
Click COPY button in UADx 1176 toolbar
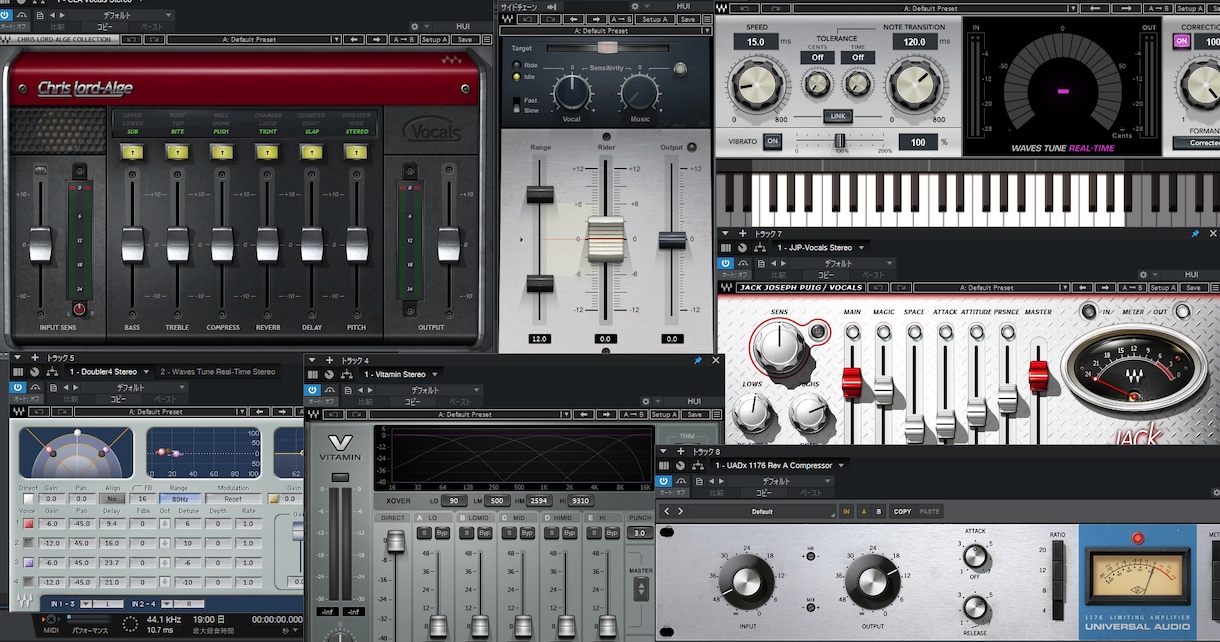[x=902, y=511]
